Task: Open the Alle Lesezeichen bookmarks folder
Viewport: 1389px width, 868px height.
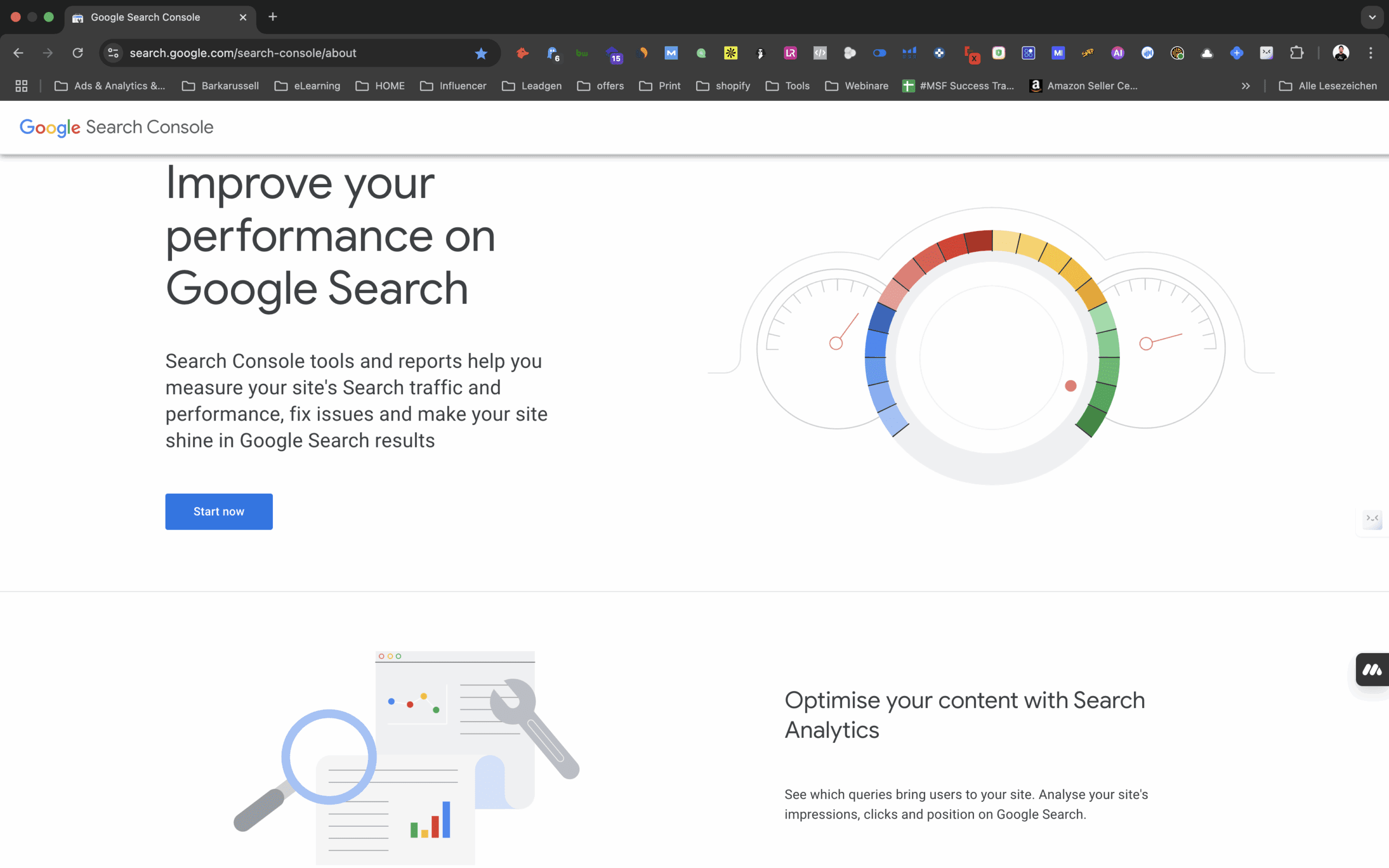Action: [1328, 86]
